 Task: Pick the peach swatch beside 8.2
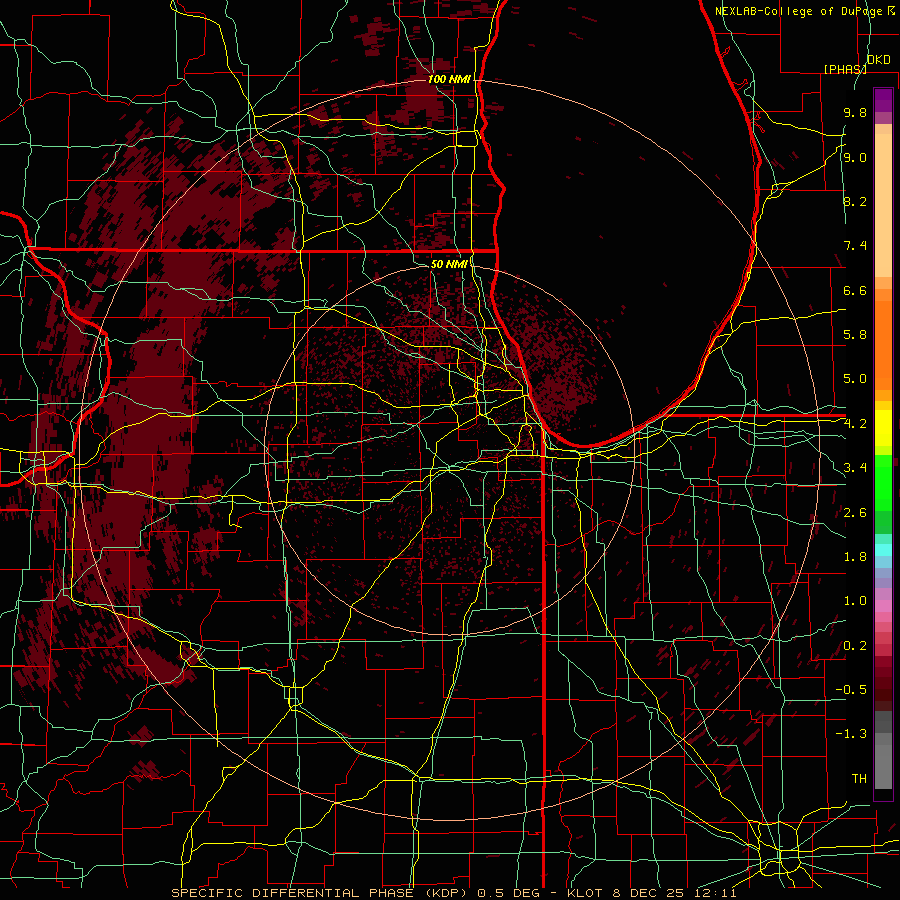883,205
